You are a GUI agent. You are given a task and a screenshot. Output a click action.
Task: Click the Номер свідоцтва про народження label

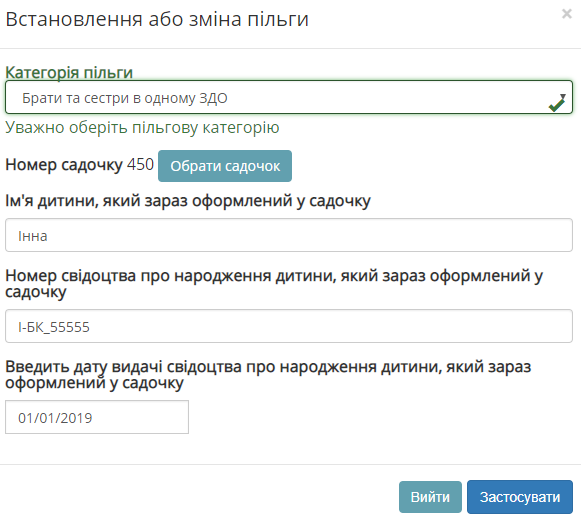coord(274,284)
